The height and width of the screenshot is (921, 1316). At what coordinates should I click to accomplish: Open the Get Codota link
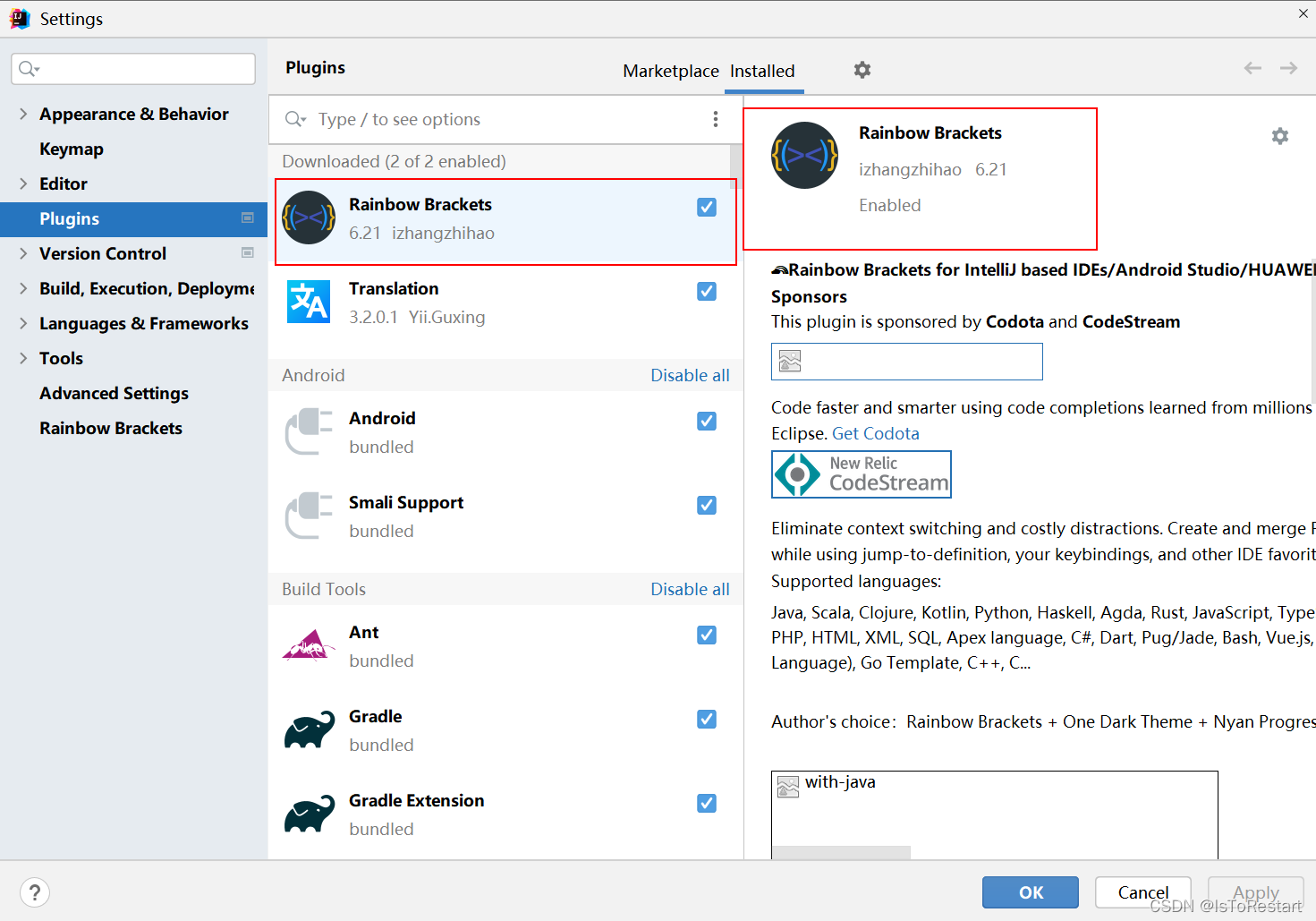pyautogui.click(x=876, y=433)
